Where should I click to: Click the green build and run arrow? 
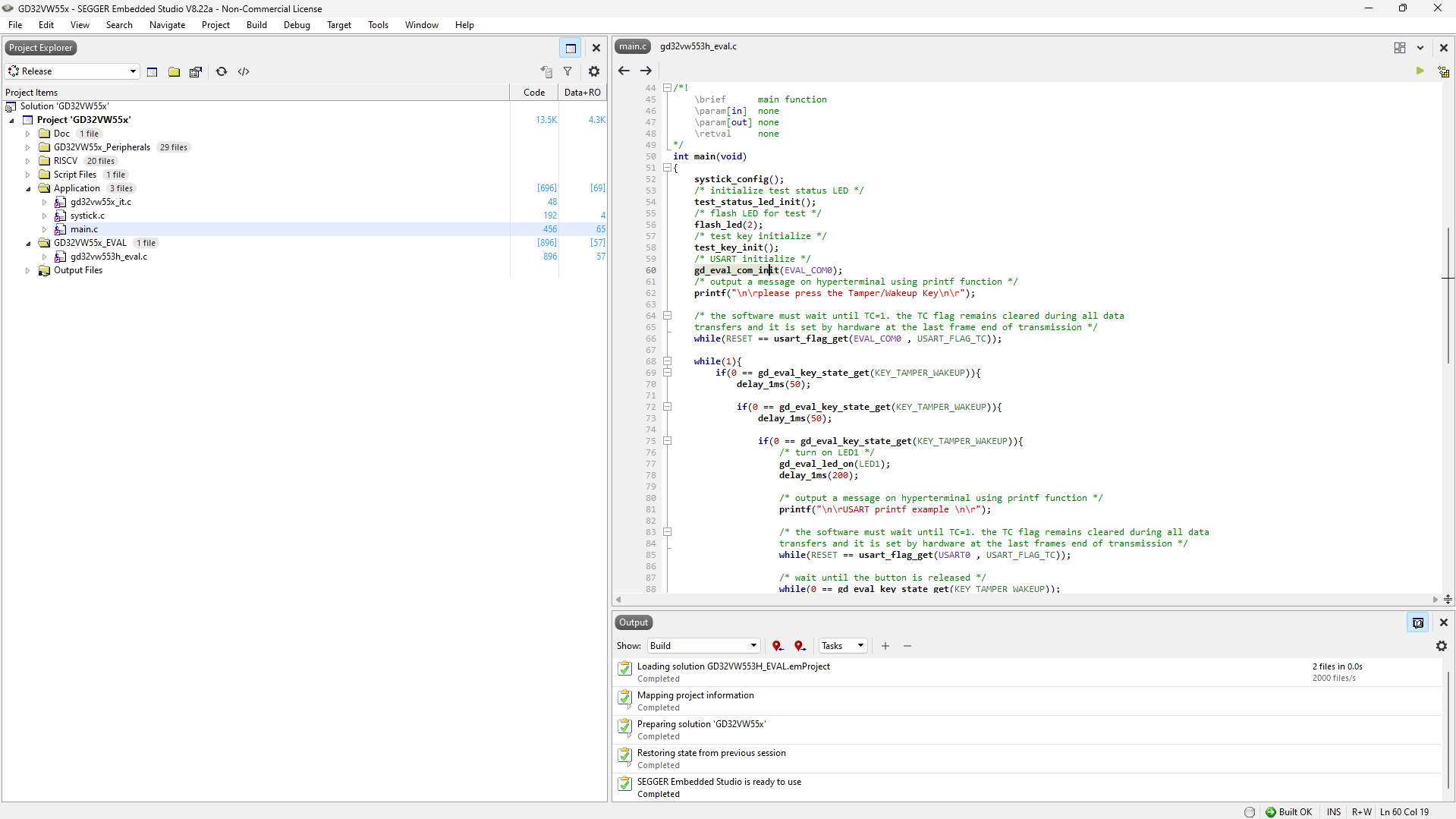(1420, 71)
